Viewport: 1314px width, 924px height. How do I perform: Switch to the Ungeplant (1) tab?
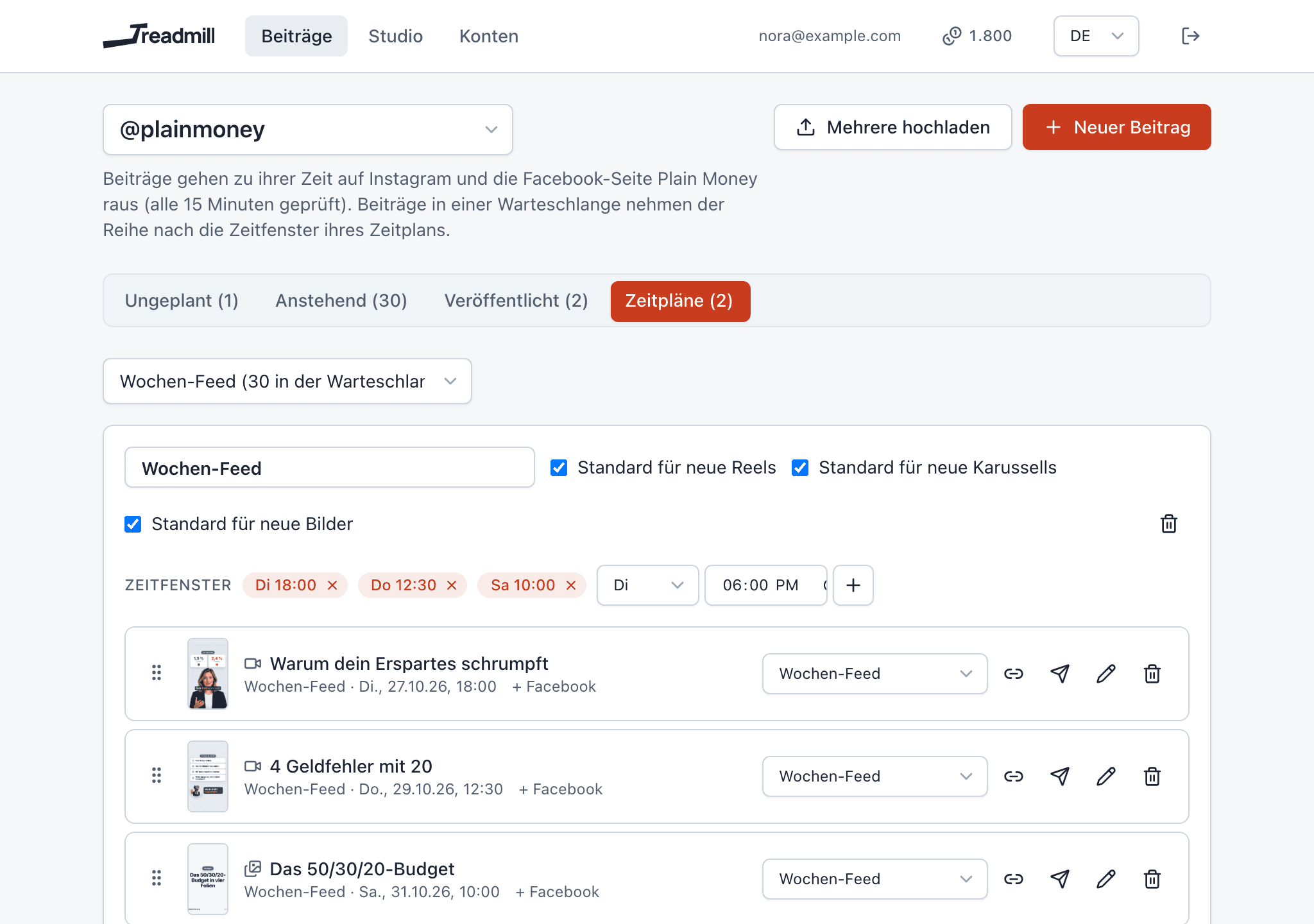[182, 301]
